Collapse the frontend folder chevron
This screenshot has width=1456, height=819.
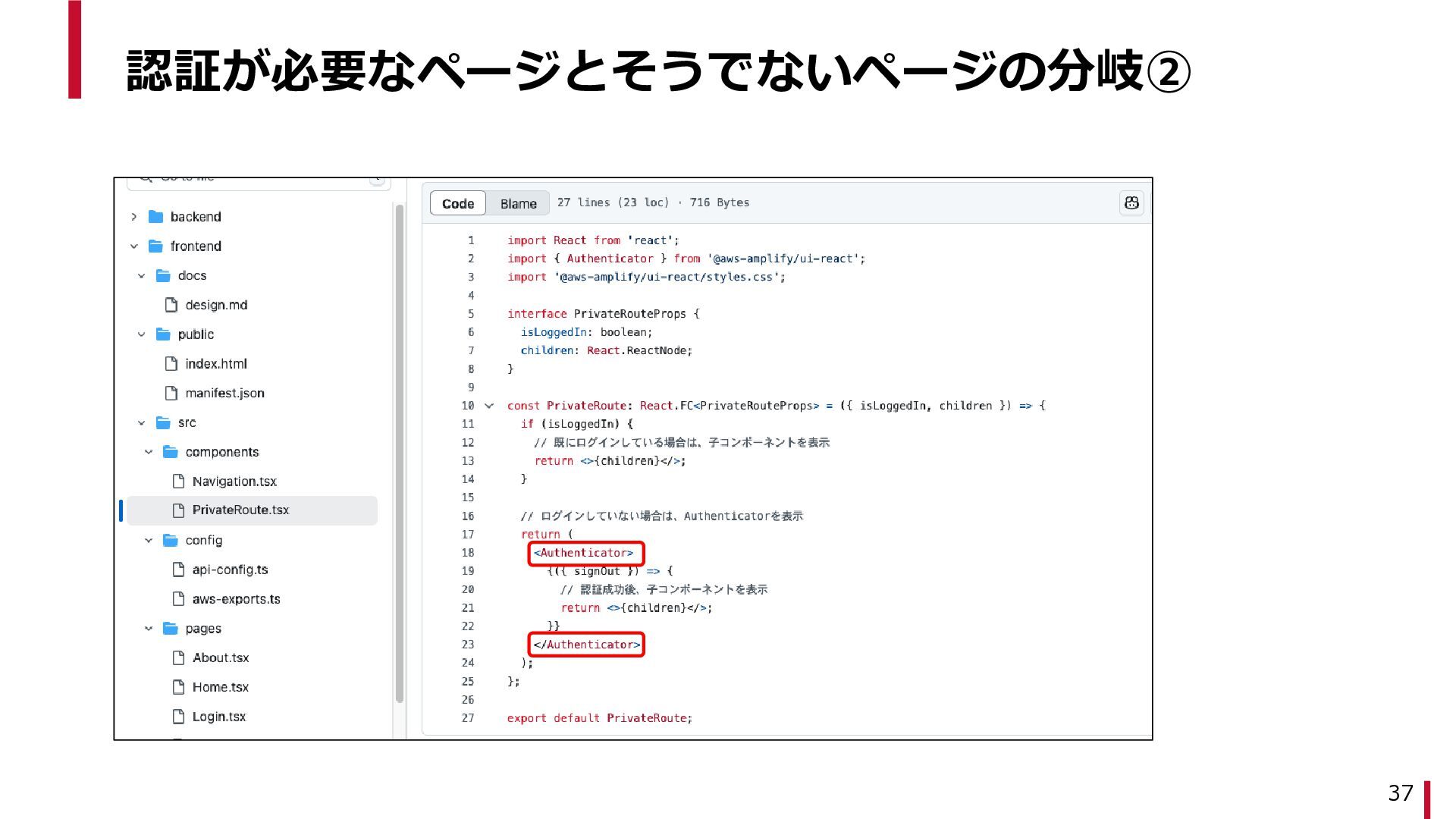(134, 246)
